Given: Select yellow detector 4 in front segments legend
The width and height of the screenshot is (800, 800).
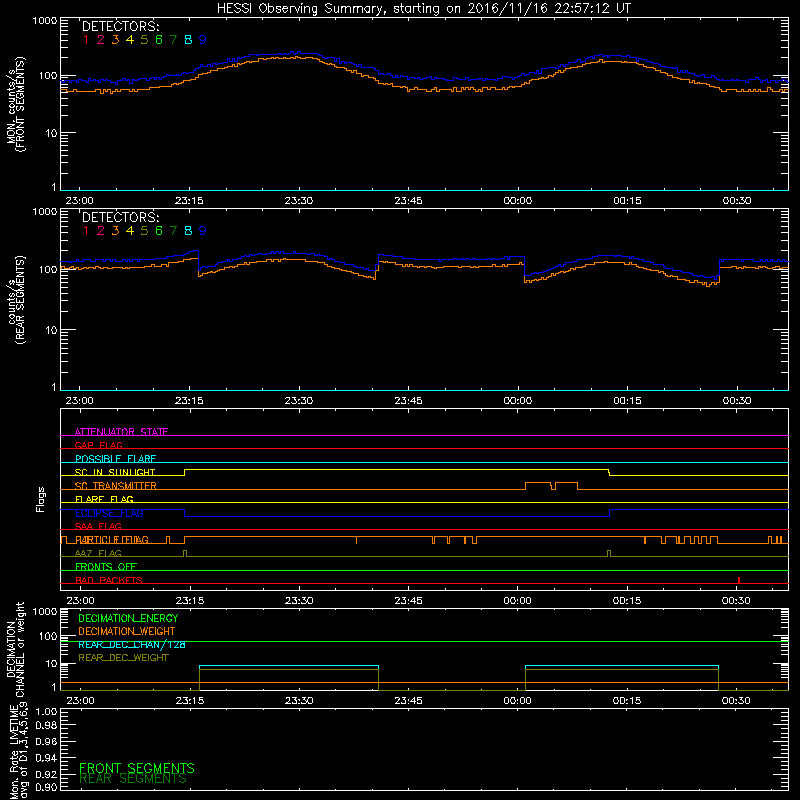Looking at the screenshot, I should pyautogui.click(x=130, y=40).
